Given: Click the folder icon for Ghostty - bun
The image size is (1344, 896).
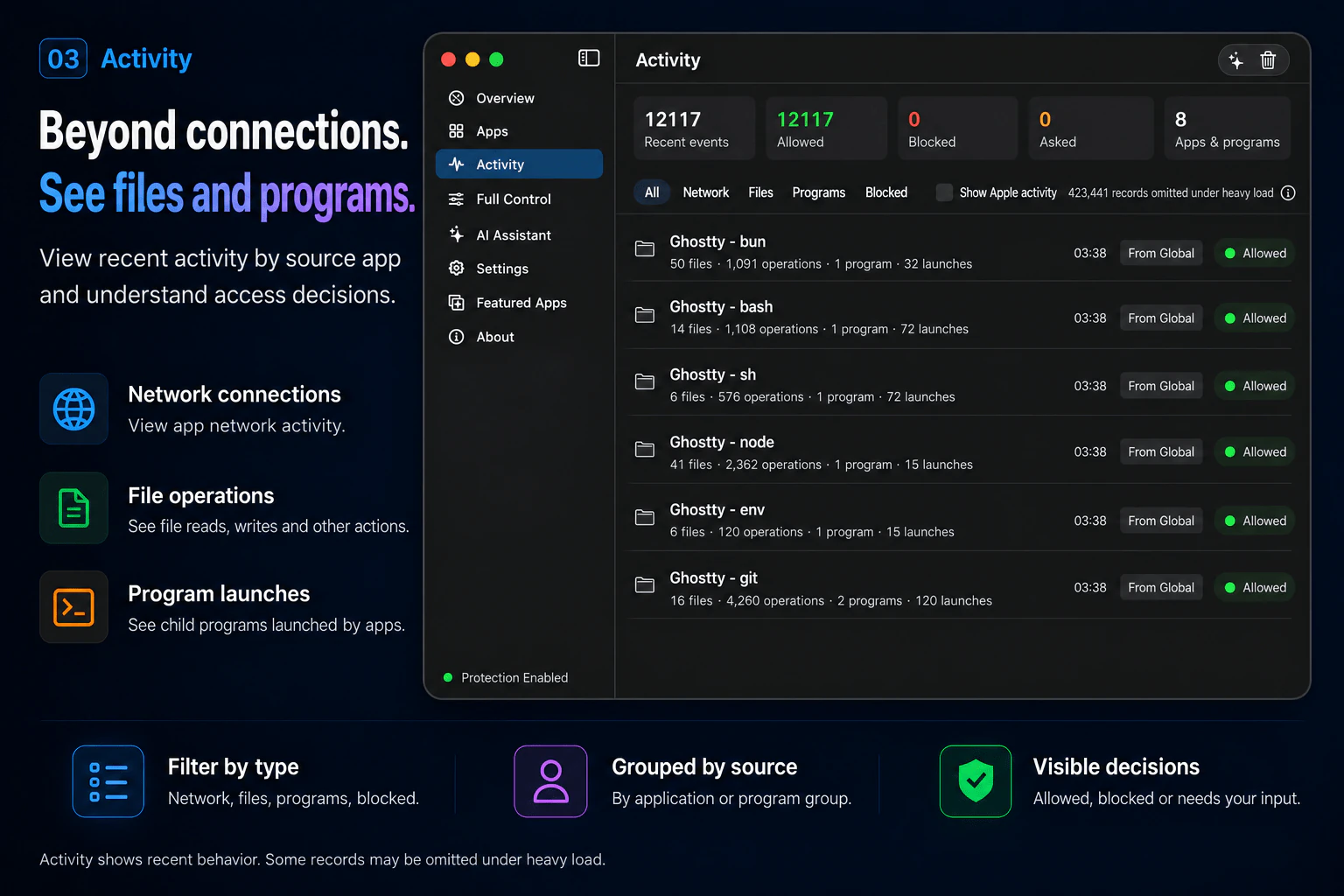Looking at the screenshot, I should tap(645, 248).
